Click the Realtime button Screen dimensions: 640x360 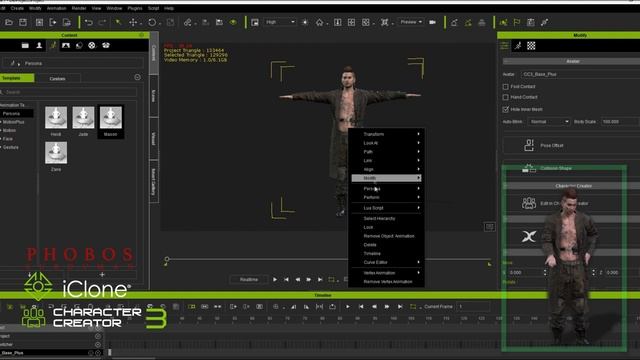(x=249, y=280)
